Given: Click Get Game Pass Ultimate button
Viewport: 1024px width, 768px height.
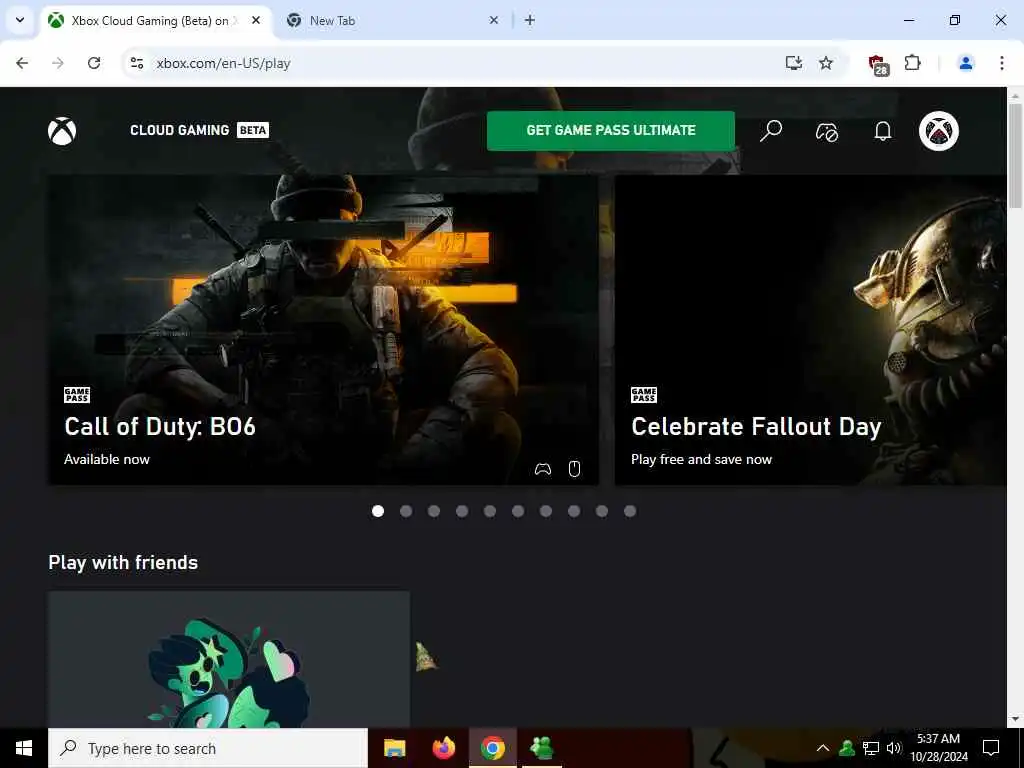Looking at the screenshot, I should tap(611, 131).
